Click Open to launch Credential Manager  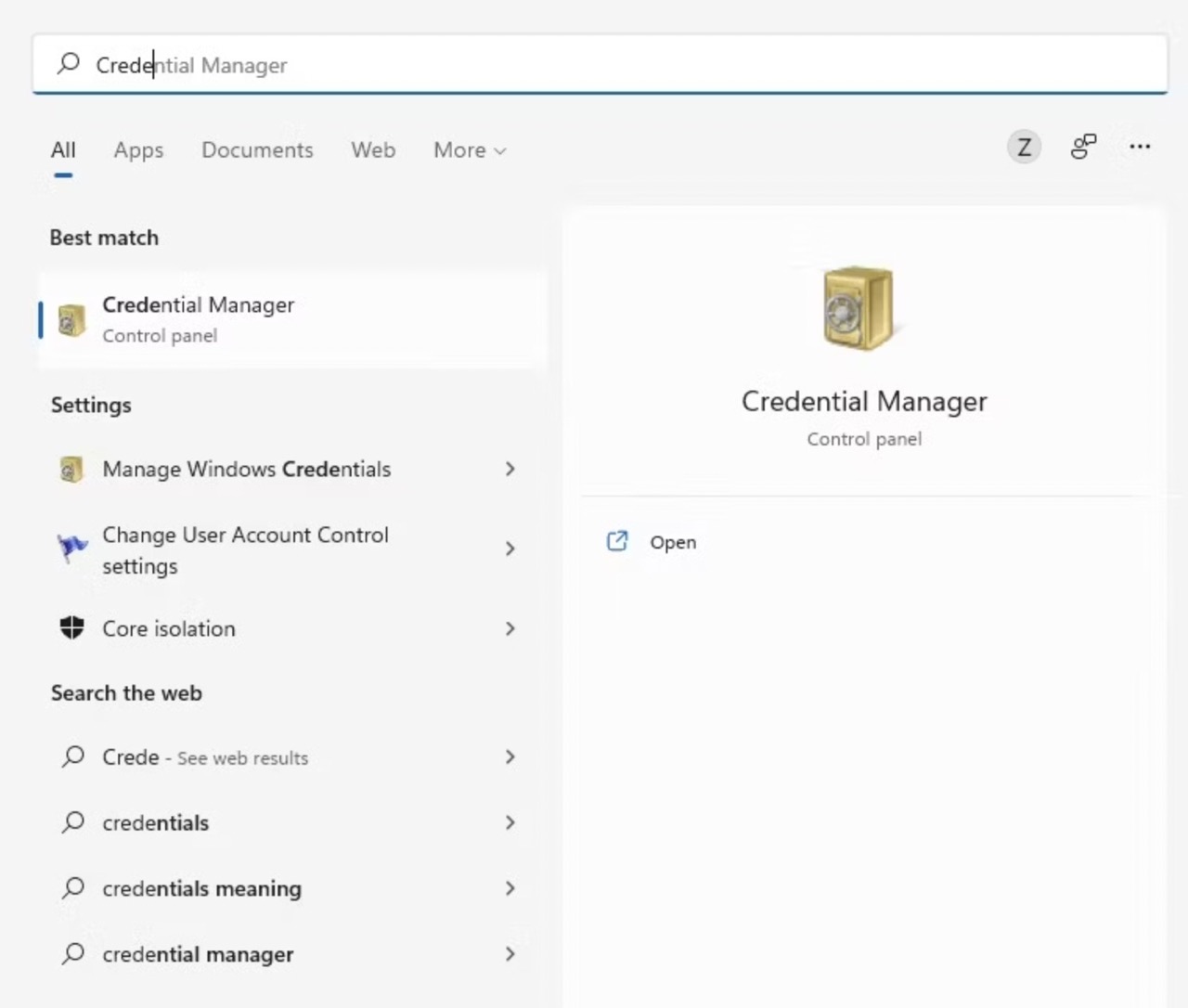click(672, 542)
